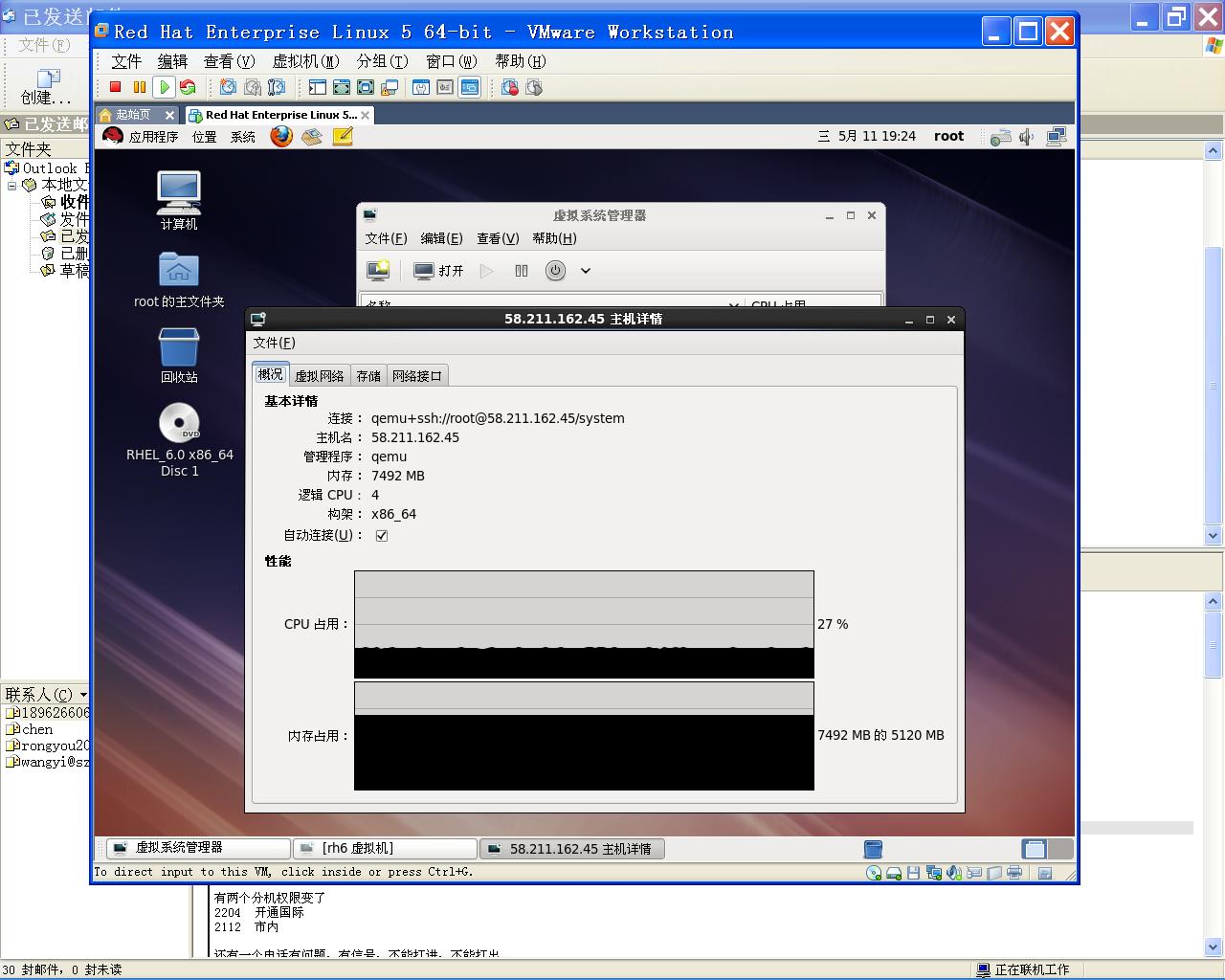Click the Unity mode toolbar icon
The image size is (1225, 980).
(390, 87)
